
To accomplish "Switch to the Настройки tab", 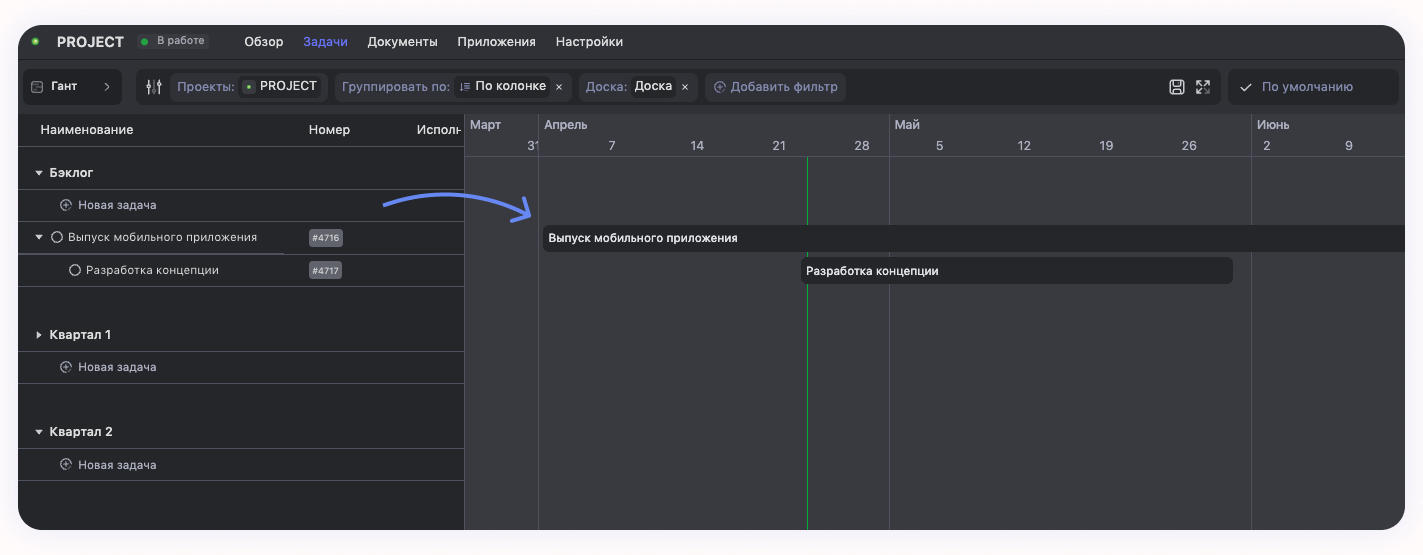I will (589, 42).
